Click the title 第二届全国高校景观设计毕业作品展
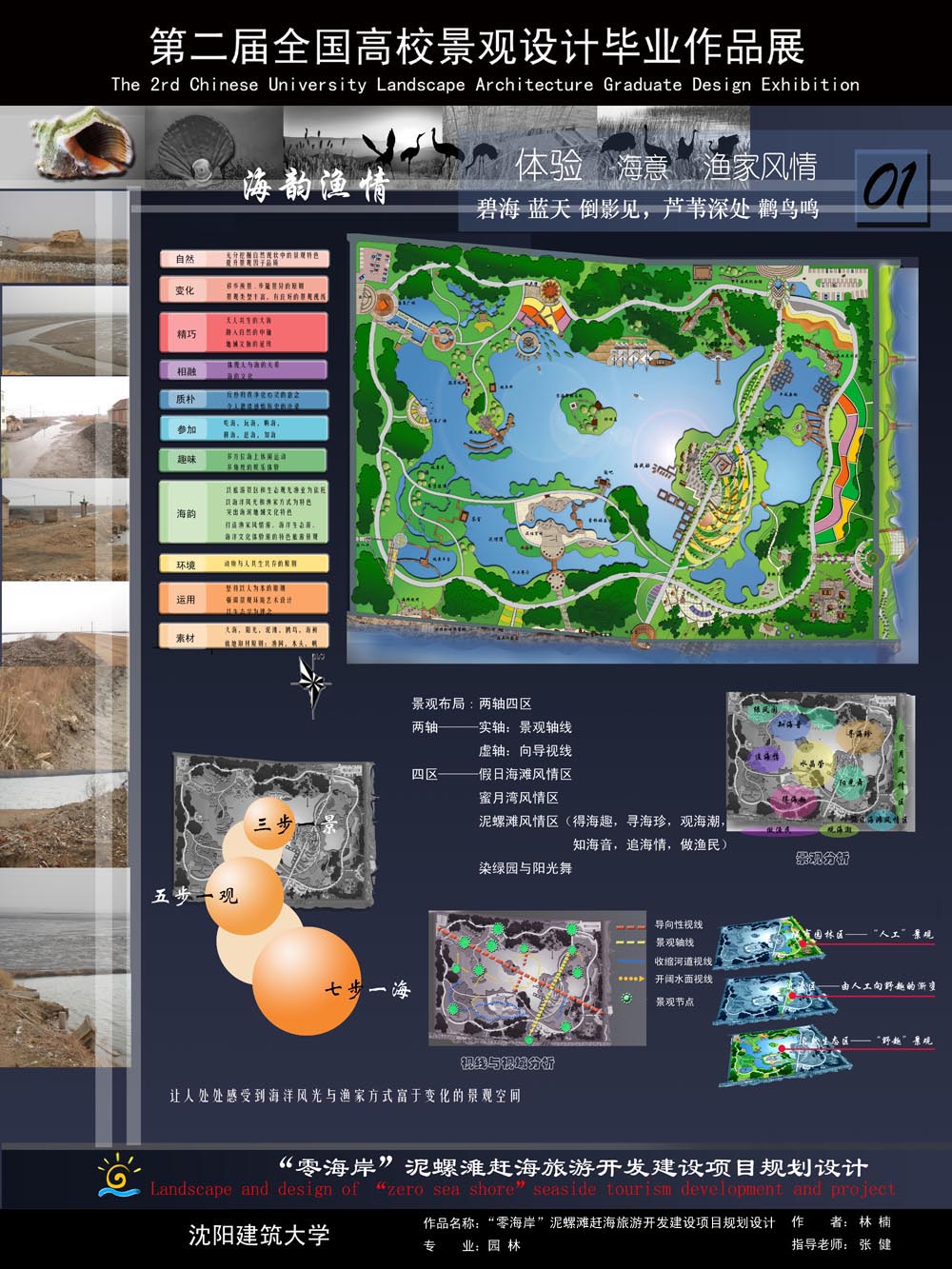 pos(477,46)
